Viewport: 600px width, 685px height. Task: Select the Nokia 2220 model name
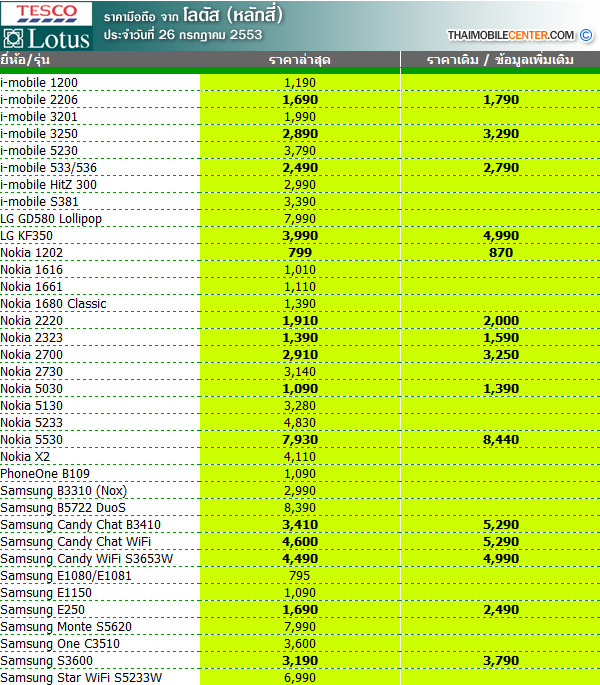click(x=31, y=321)
